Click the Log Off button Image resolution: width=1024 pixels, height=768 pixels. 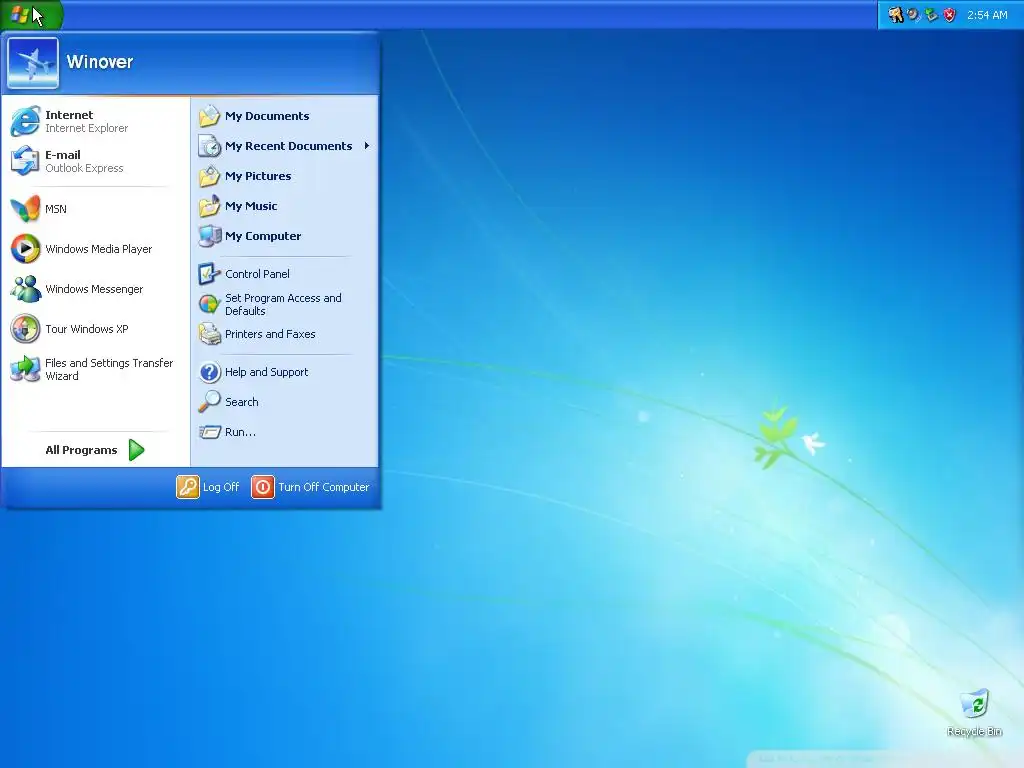(208, 487)
